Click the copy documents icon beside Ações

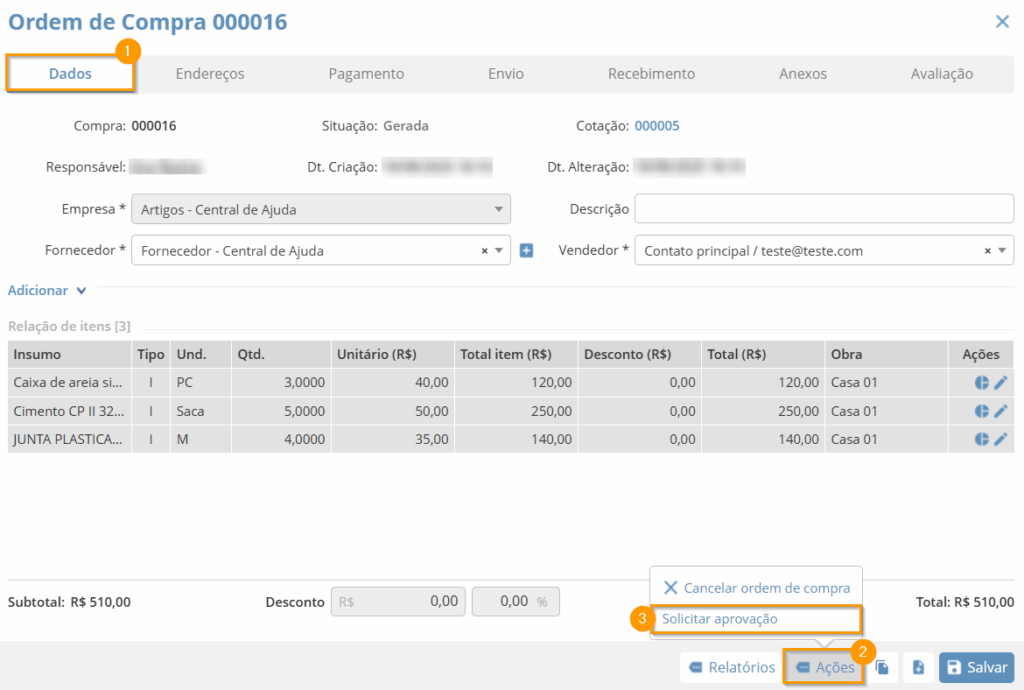[882, 668]
